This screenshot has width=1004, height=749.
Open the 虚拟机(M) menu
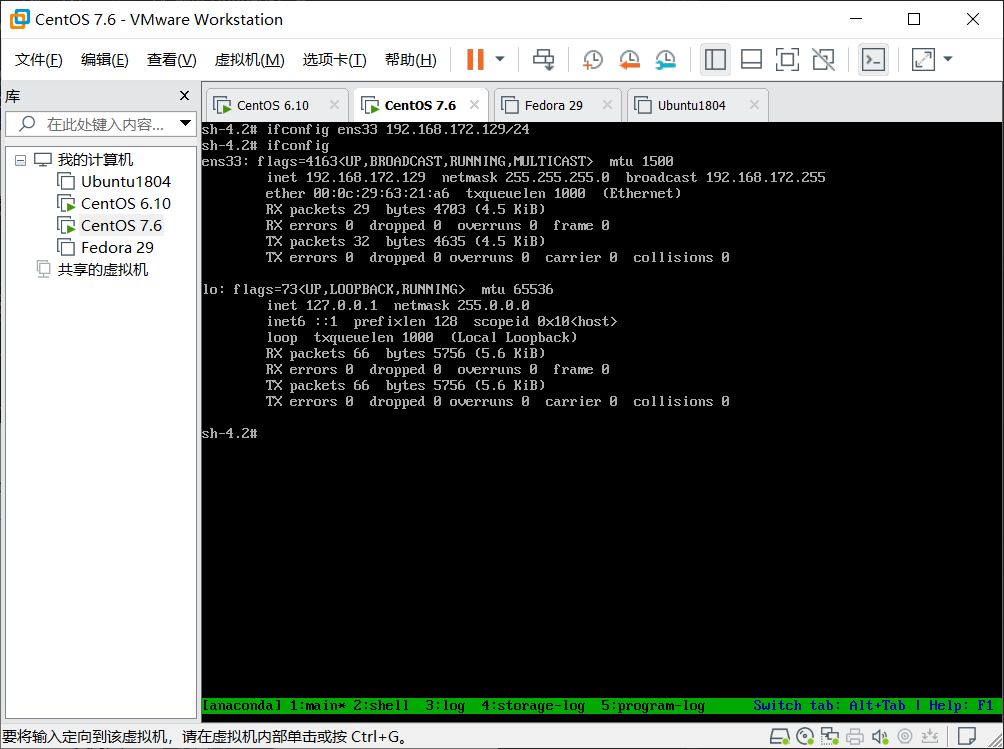249,60
